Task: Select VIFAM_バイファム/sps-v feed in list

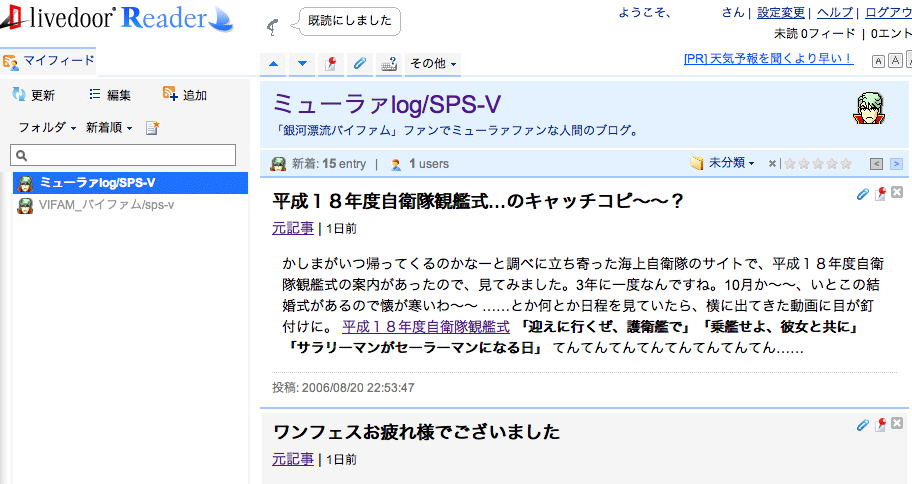Action: (x=106, y=205)
